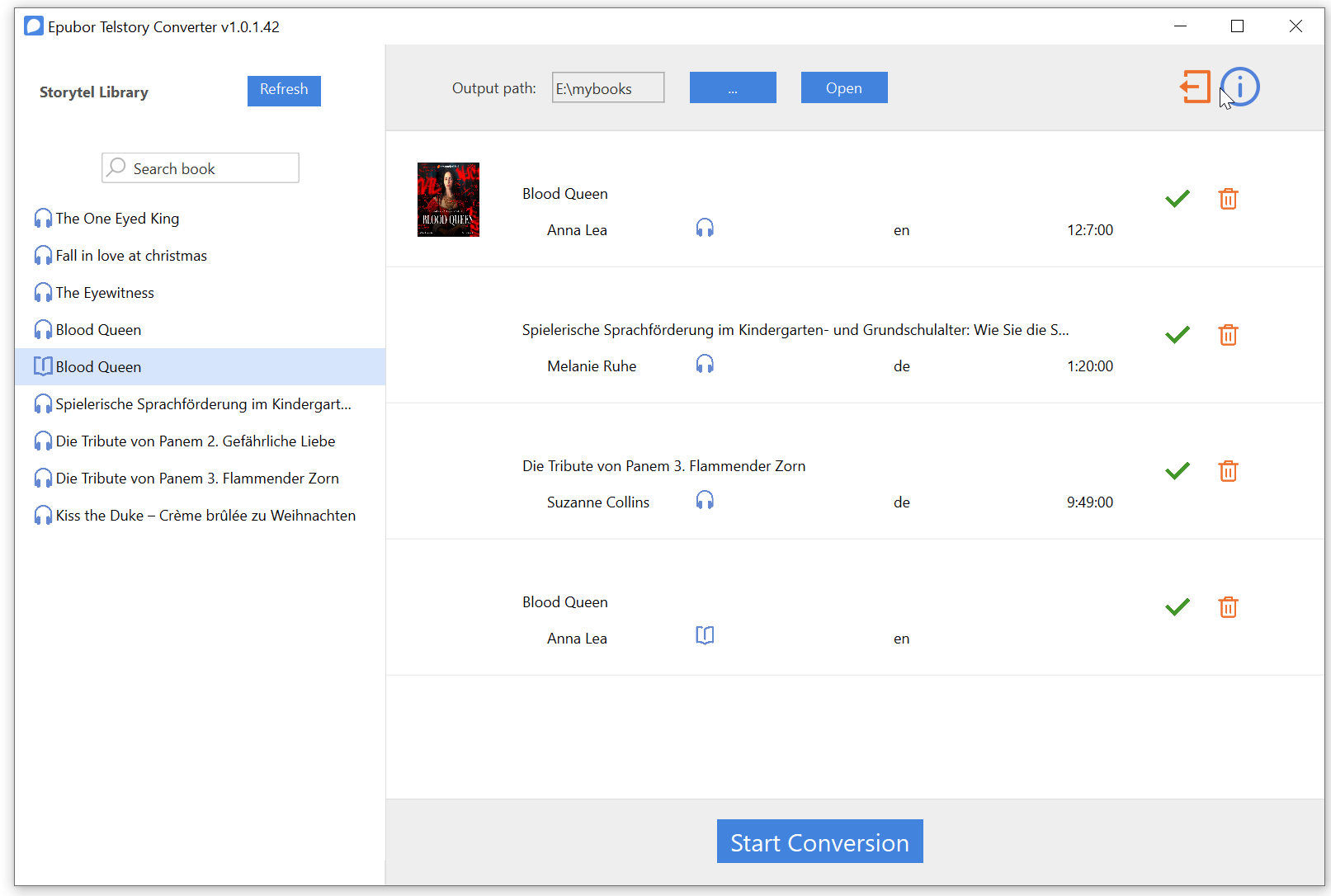Select Die Tribute von Panem 3 in library
Image resolution: width=1331 pixels, height=896 pixels.
tap(200, 478)
